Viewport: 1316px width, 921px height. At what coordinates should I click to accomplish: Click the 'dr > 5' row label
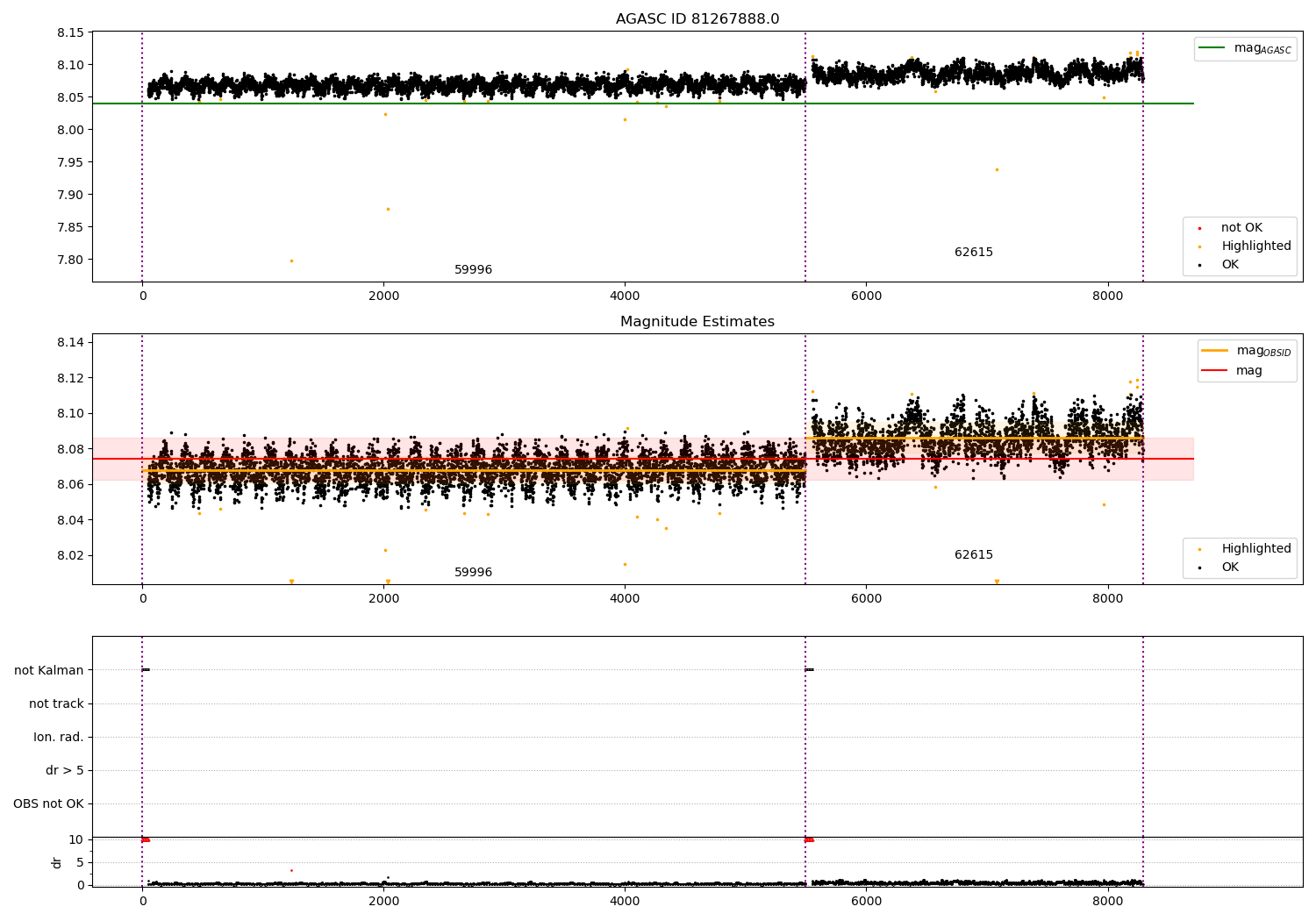(x=65, y=770)
